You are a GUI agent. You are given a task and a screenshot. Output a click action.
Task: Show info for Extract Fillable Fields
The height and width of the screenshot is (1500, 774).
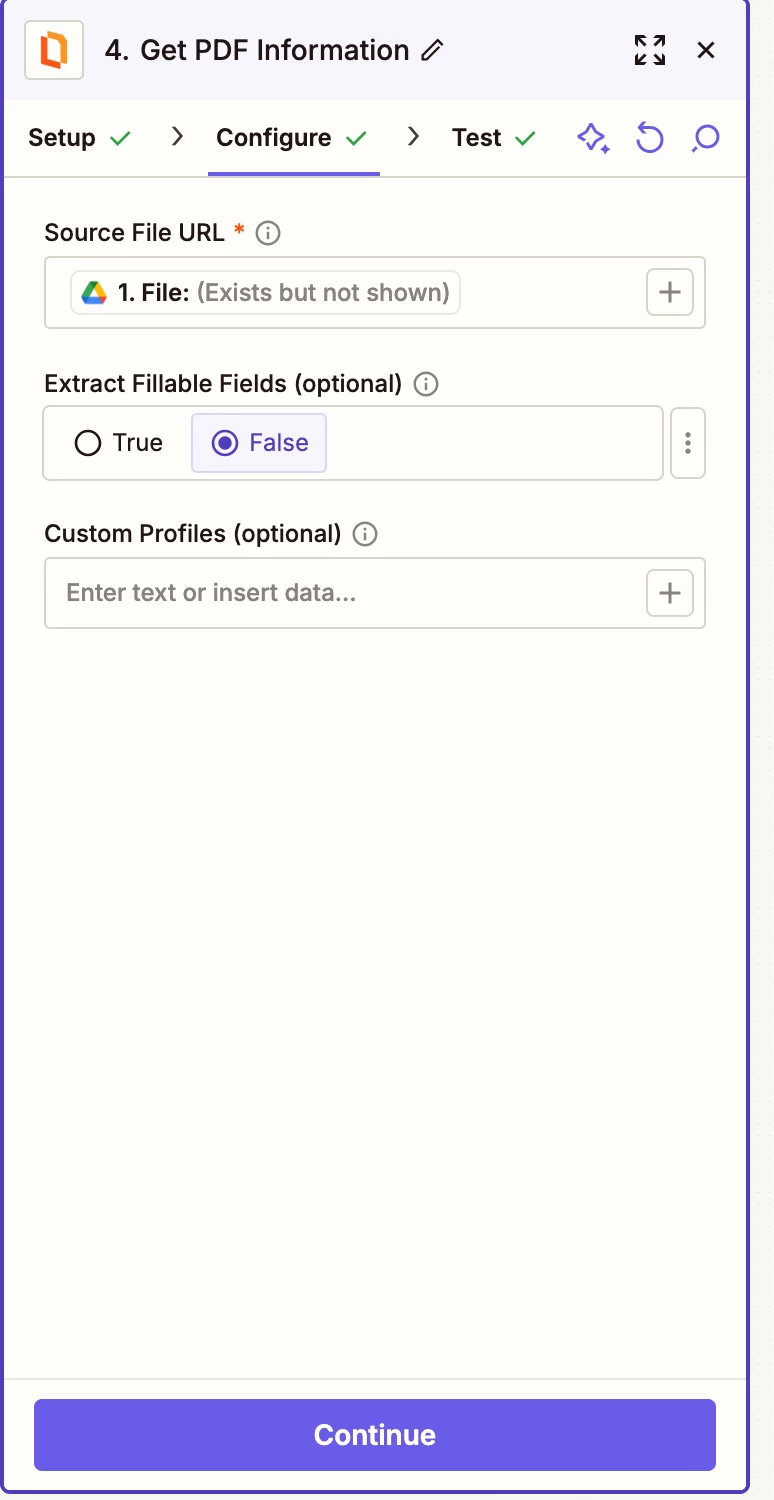[x=426, y=384]
